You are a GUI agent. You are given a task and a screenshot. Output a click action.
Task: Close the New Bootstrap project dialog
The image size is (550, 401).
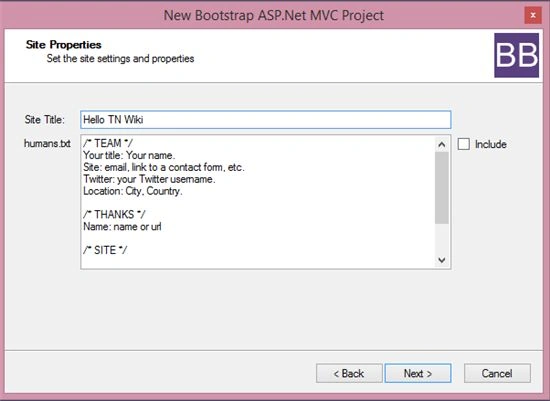pyautogui.click(x=533, y=15)
